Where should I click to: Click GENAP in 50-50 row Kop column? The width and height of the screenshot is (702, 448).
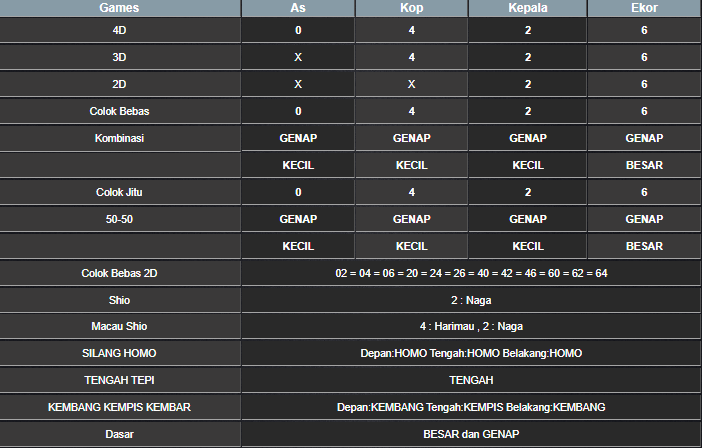(411, 219)
